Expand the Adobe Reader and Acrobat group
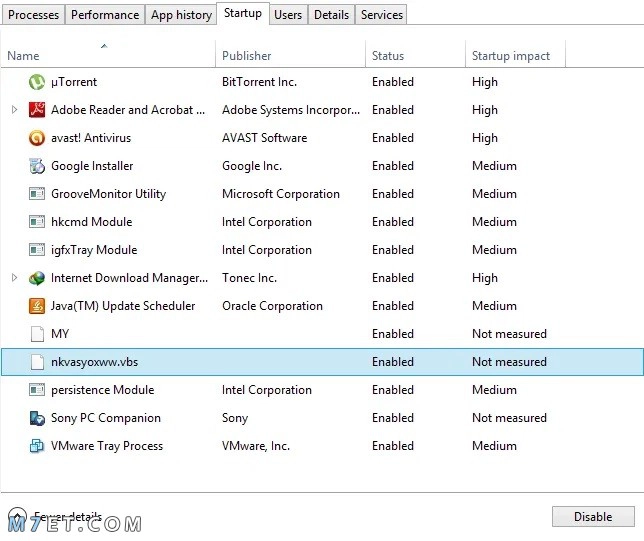This screenshot has width=644, height=541. (x=14, y=110)
